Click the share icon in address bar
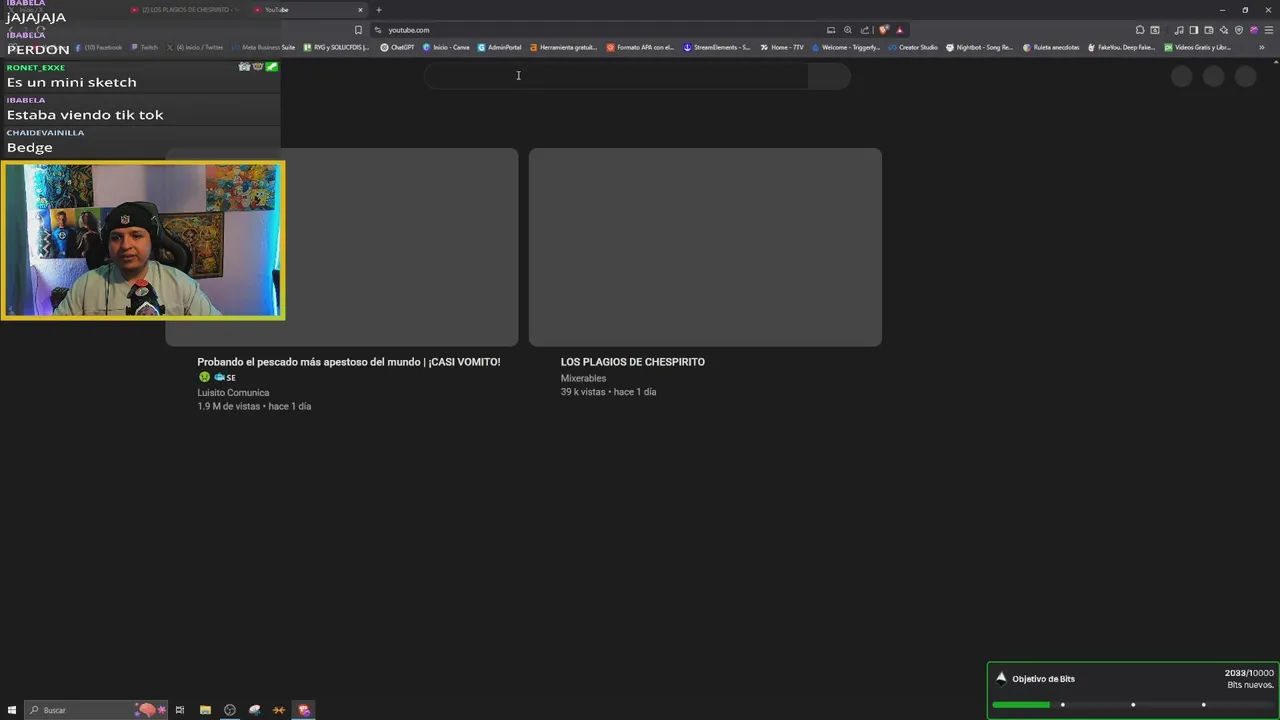Screen dimensions: 1280x720 (865, 30)
